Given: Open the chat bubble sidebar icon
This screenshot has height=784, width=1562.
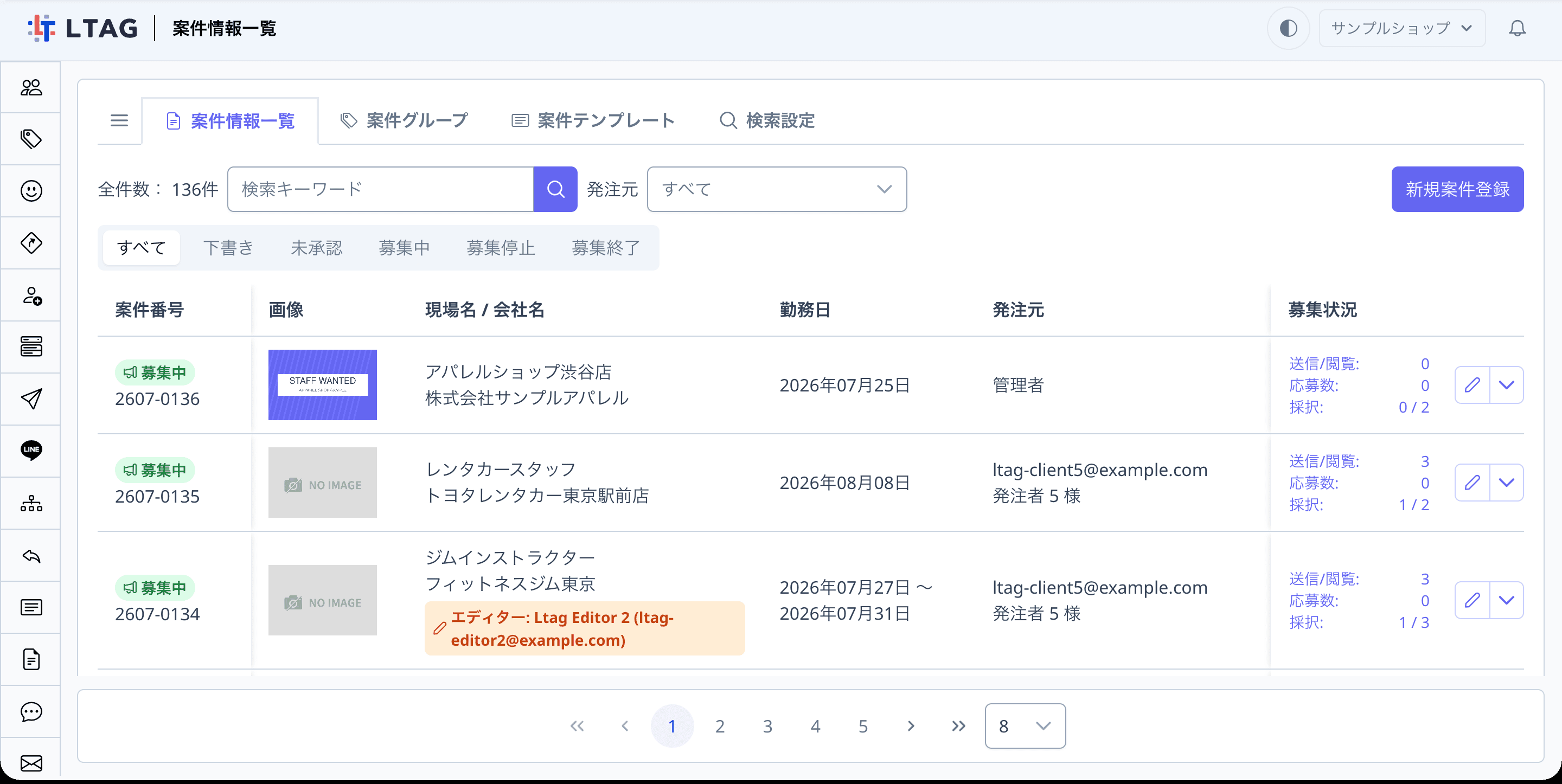Looking at the screenshot, I should 31,711.
